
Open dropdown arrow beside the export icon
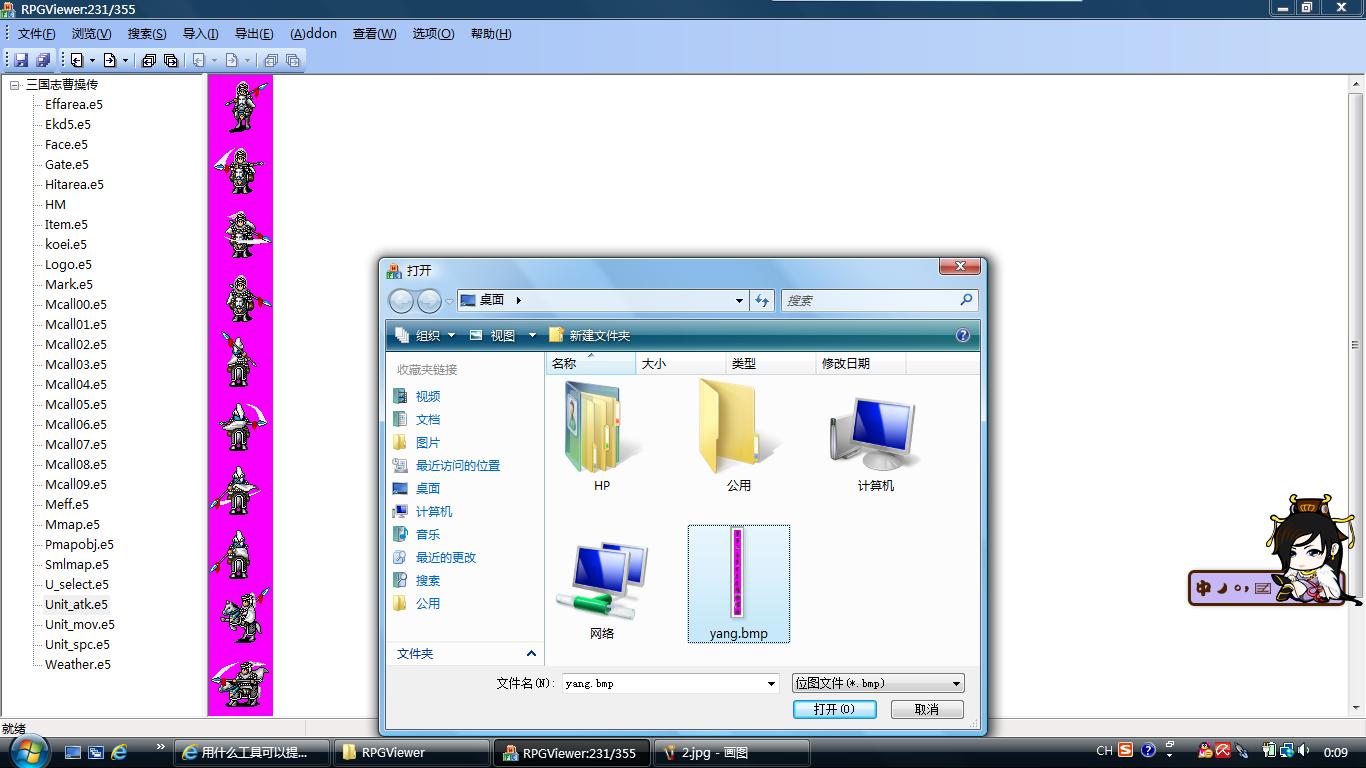[125, 60]
